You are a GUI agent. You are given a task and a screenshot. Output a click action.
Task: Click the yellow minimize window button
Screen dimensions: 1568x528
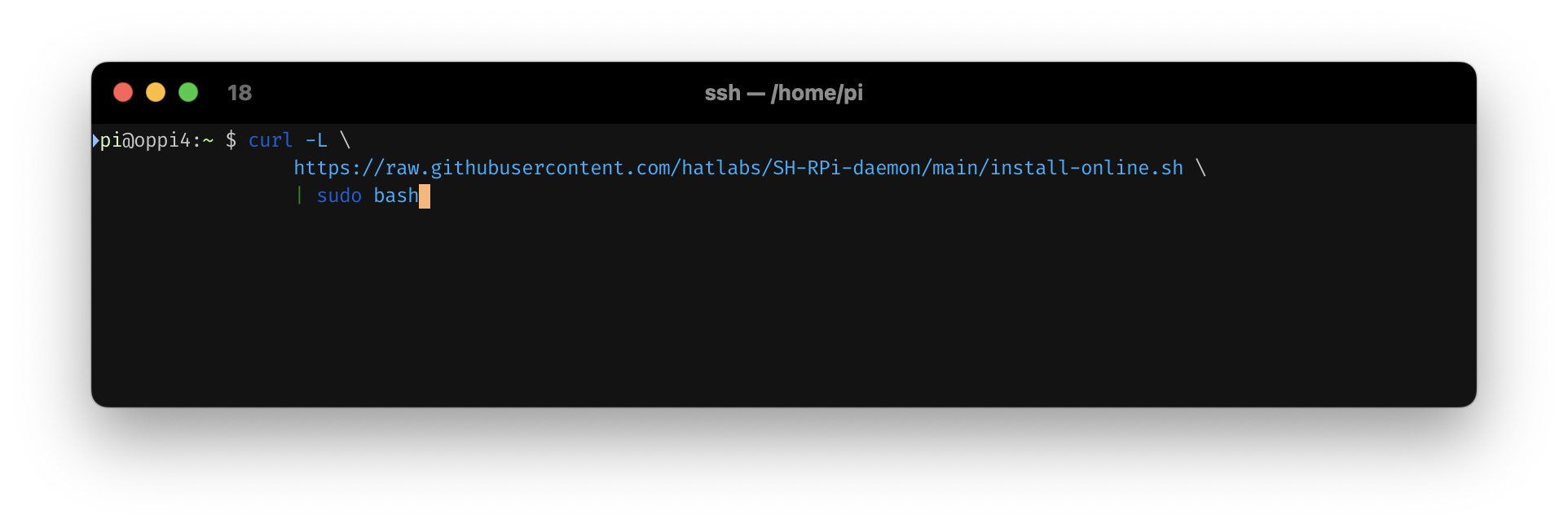click(156, 93)
